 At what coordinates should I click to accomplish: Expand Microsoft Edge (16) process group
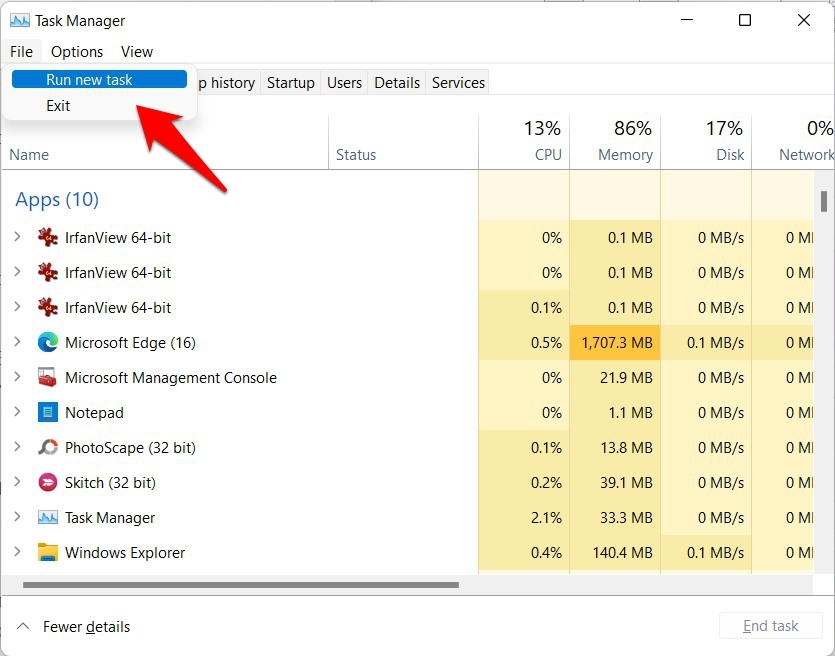(x=17, y=342)
